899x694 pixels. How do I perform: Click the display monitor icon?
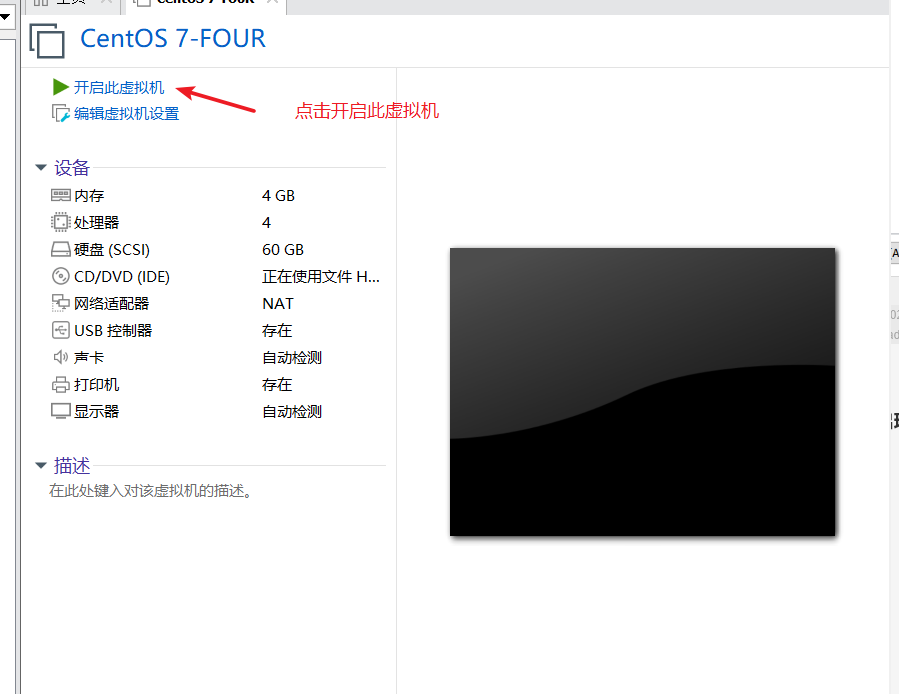[61, 411]
